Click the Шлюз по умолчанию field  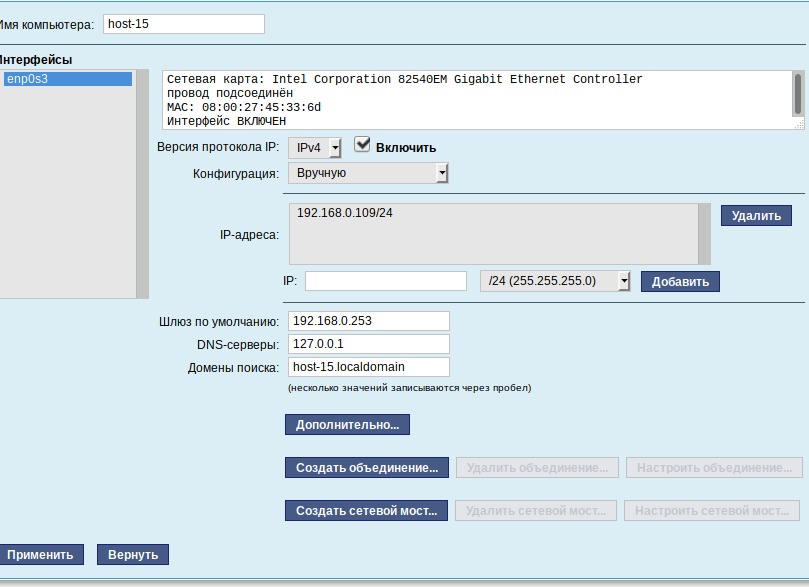368,321
